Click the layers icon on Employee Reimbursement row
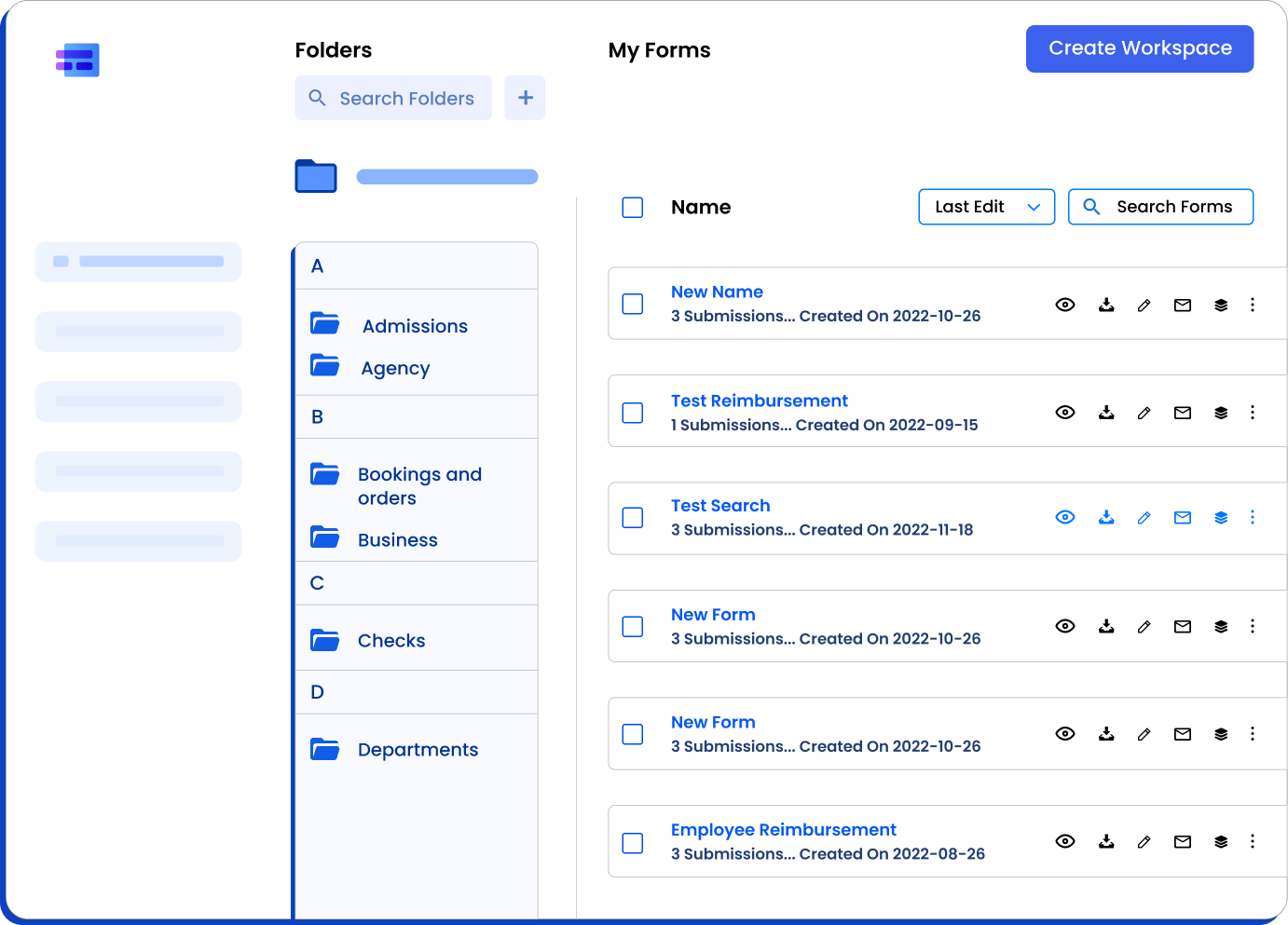 pos(1221,841)
